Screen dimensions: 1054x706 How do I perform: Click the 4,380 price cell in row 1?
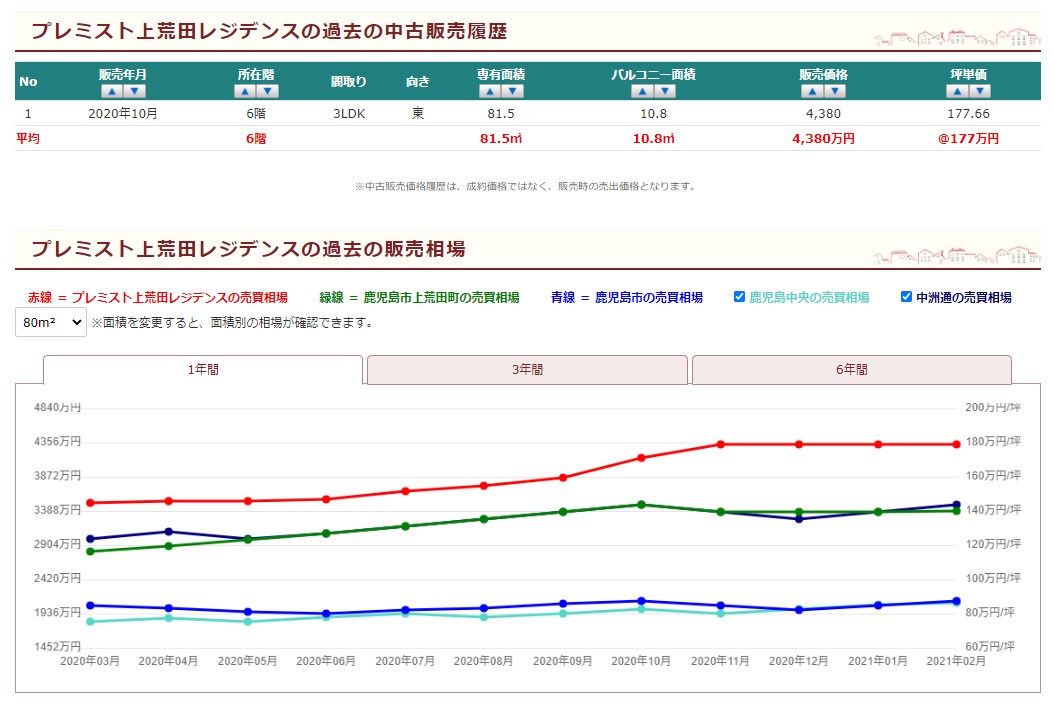[823, 114]
